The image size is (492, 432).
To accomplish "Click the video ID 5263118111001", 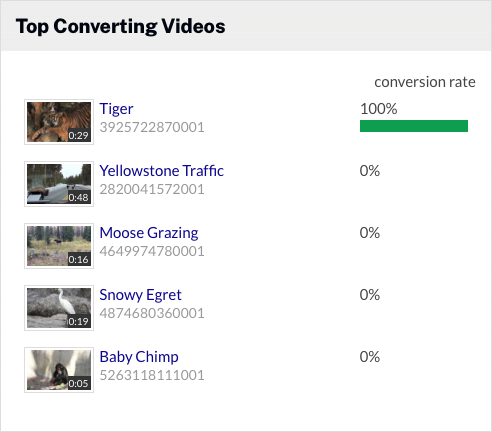I will (x=152, y=375).
